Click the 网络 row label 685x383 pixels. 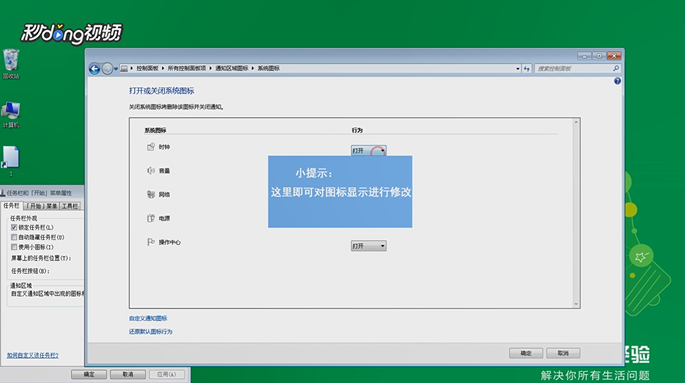tap(164, 194)
